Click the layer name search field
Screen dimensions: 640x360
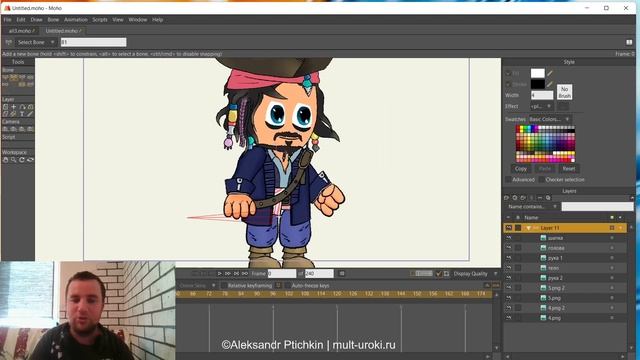click(x=598, y=207)
